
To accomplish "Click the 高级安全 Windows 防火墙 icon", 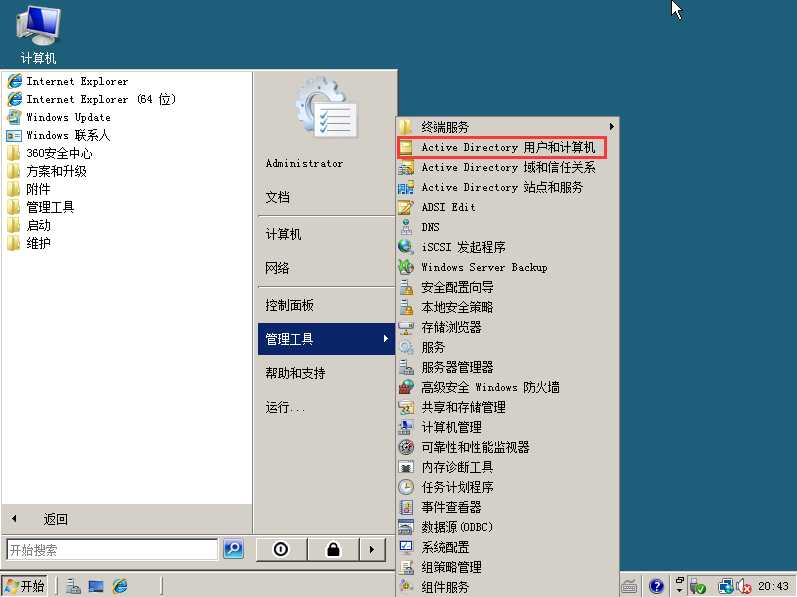I will click(x=406, y=387).
